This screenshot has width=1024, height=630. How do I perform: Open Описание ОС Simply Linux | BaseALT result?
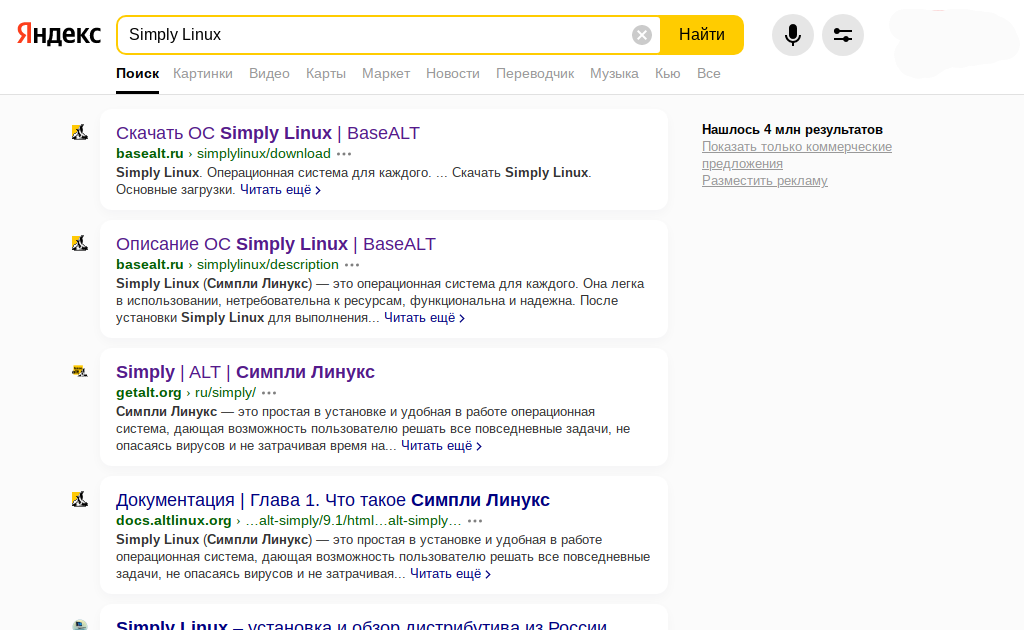[x=276, y=244]
